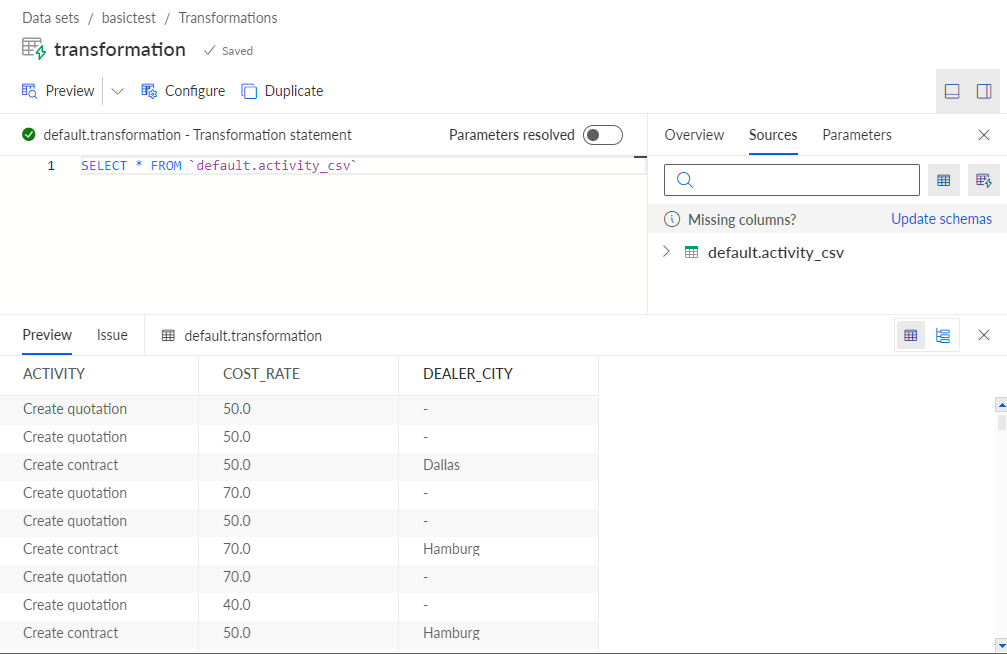Image resolution: width=1007 pixels, height=654 pixels.
Task: Toggle the Parameters resolved switch
Action: point(602,135)
